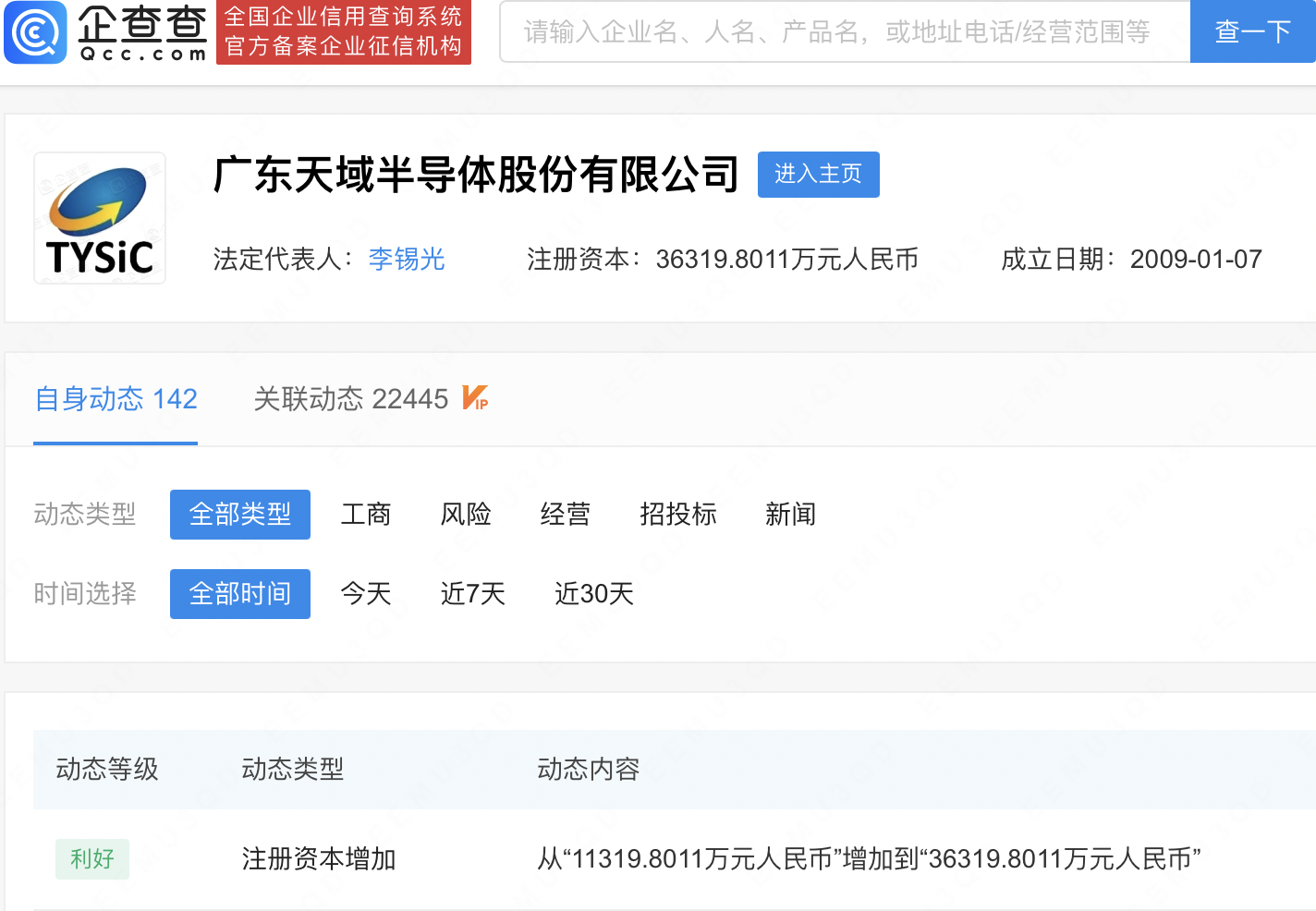This screenshot has height=911, width=1316.
Task: Click the 进入主页 button
Action: (818, 175)
